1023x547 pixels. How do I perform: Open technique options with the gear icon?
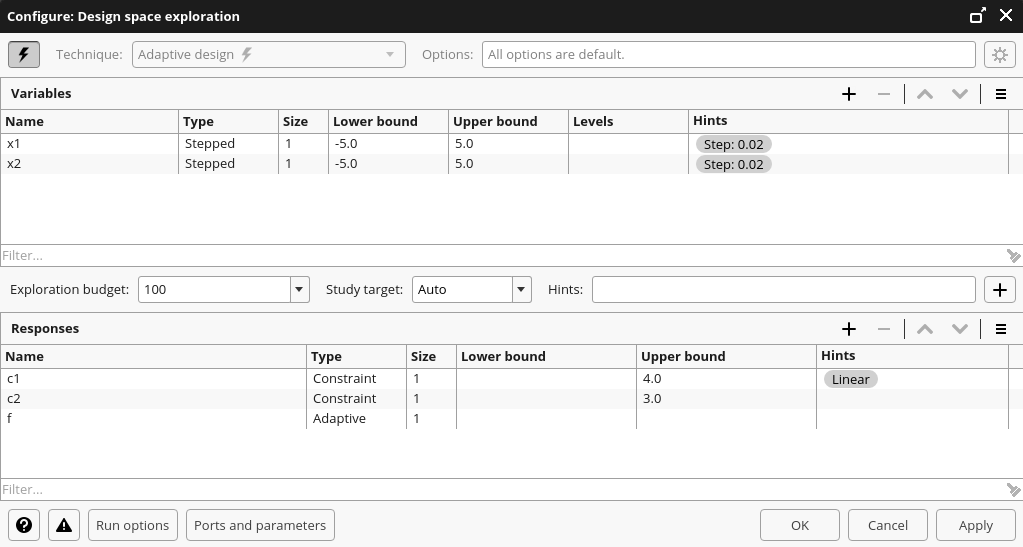point(1000,54)
